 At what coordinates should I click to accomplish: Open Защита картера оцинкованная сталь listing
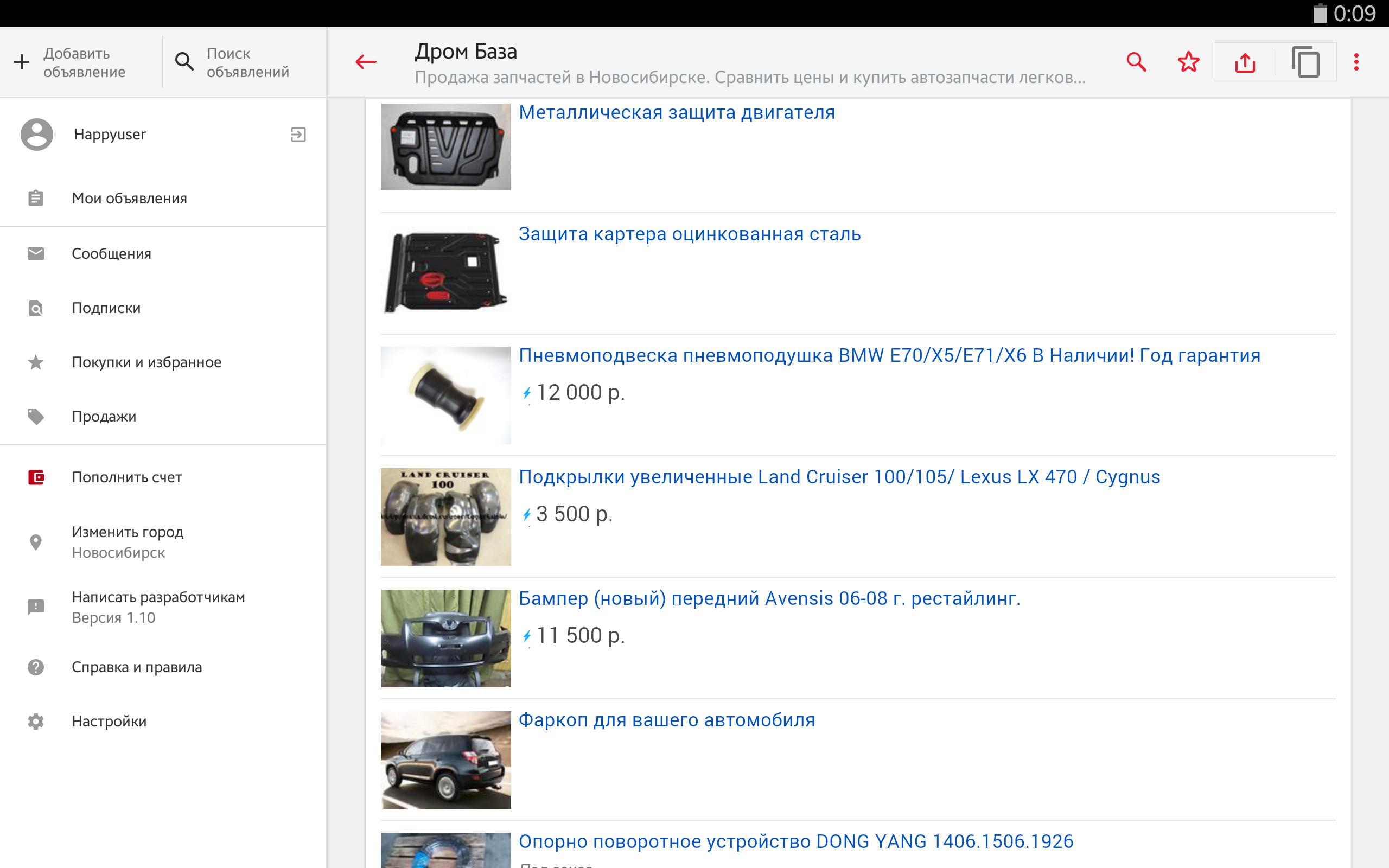tap(689, 234)
